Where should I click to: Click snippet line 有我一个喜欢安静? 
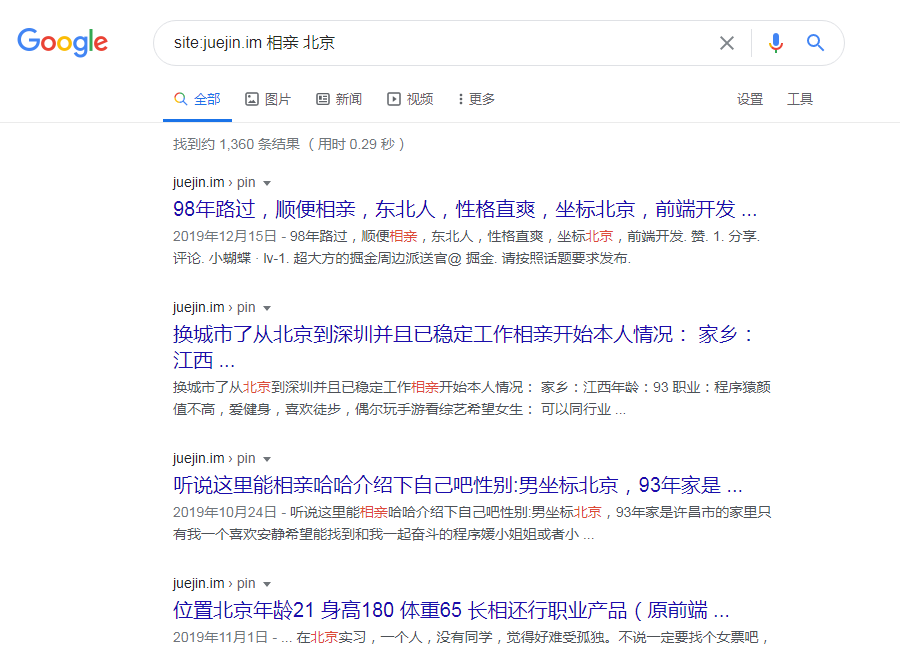point(383,535)
